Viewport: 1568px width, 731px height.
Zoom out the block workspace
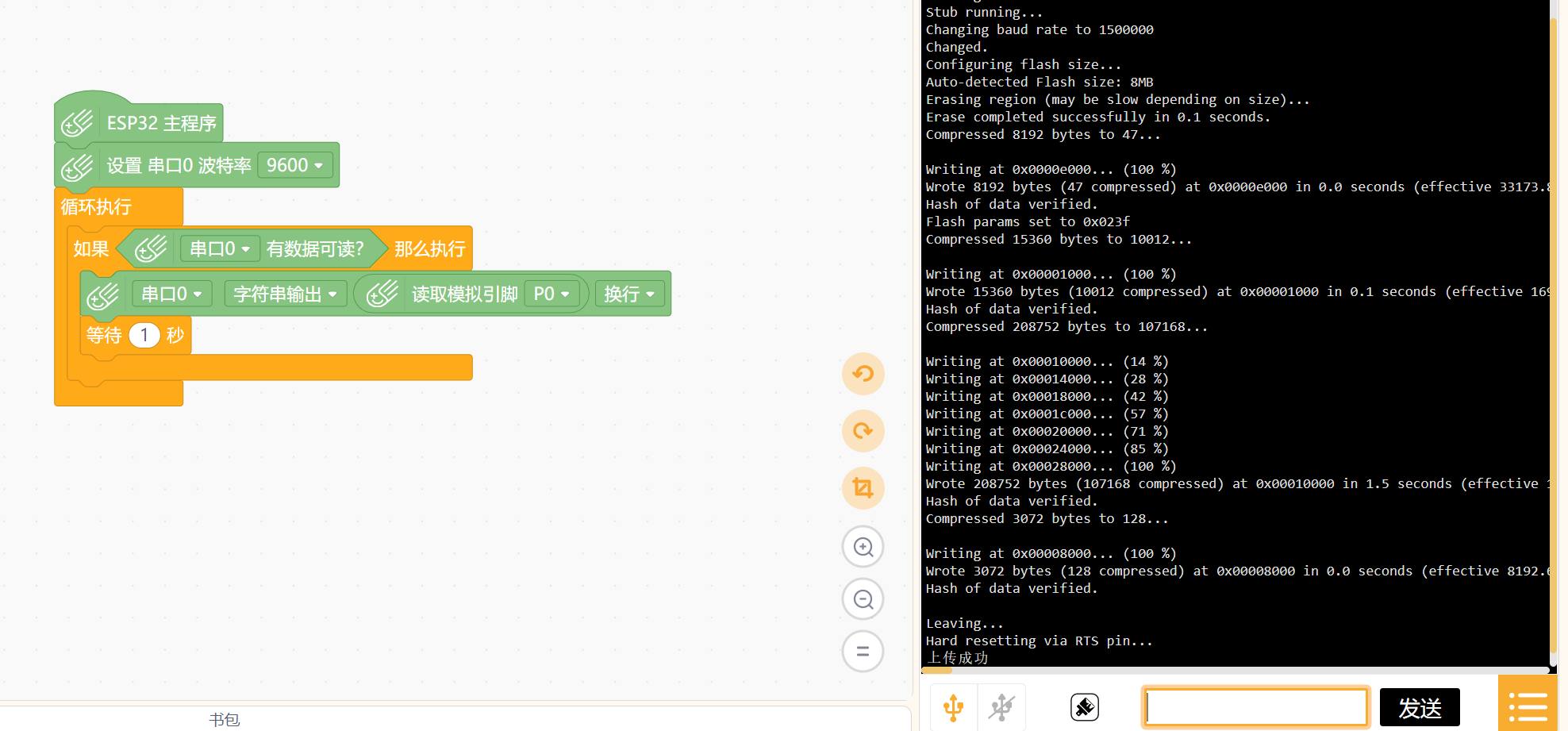coord(863,599)
